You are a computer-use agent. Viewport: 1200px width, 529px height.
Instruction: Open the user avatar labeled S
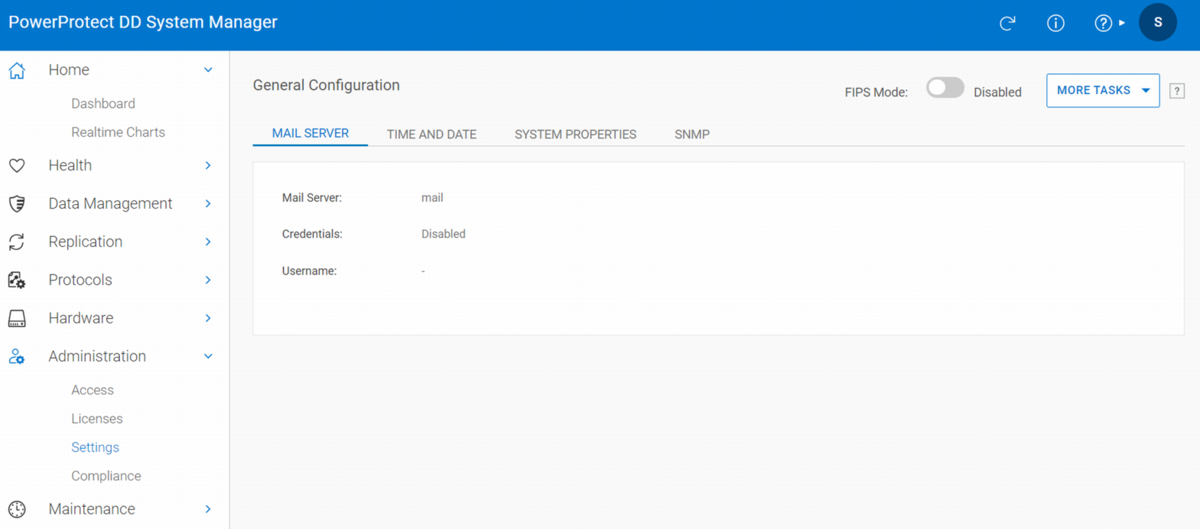pos(1158,22)
